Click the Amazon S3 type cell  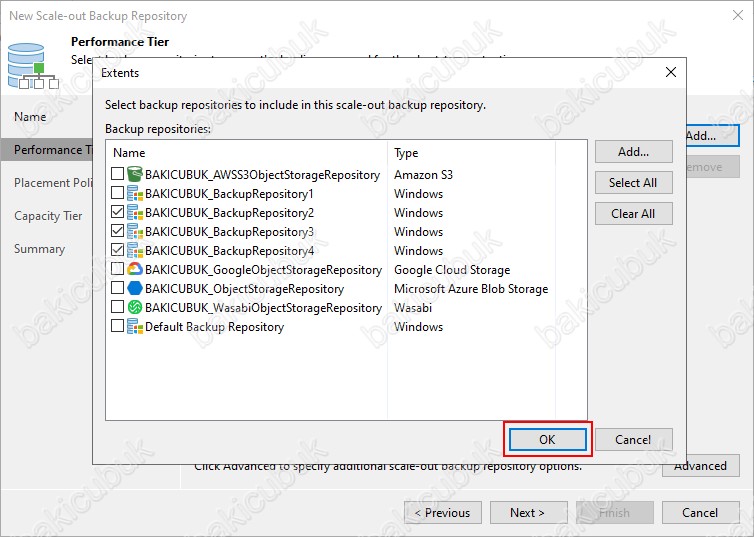(x=424, y=175)
